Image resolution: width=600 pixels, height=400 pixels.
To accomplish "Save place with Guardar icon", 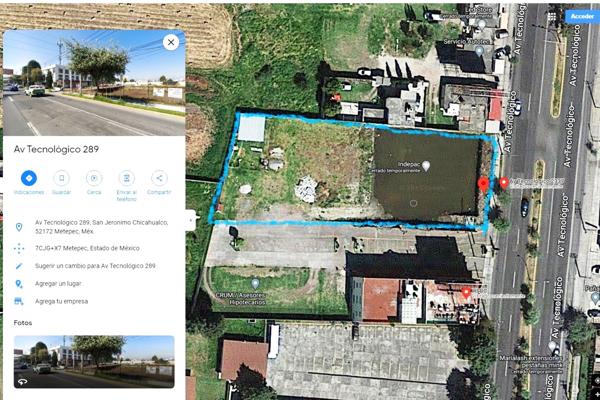I will pyautogui.click(x=62, y=178).
